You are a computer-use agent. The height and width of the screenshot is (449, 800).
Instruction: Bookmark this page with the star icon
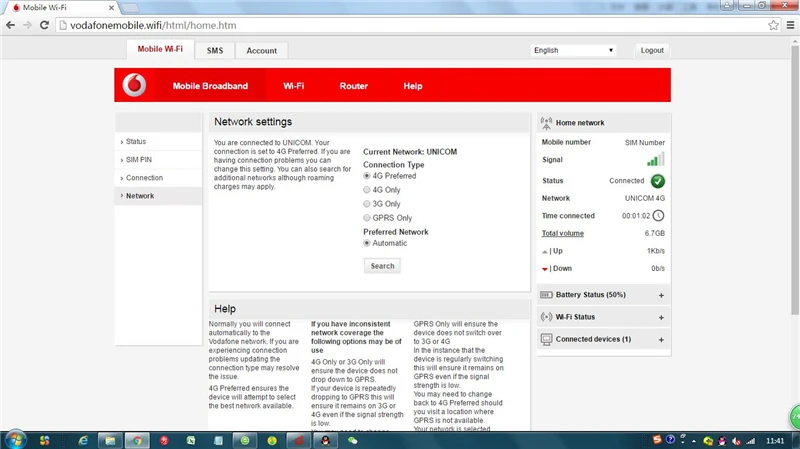click(773, 25)
